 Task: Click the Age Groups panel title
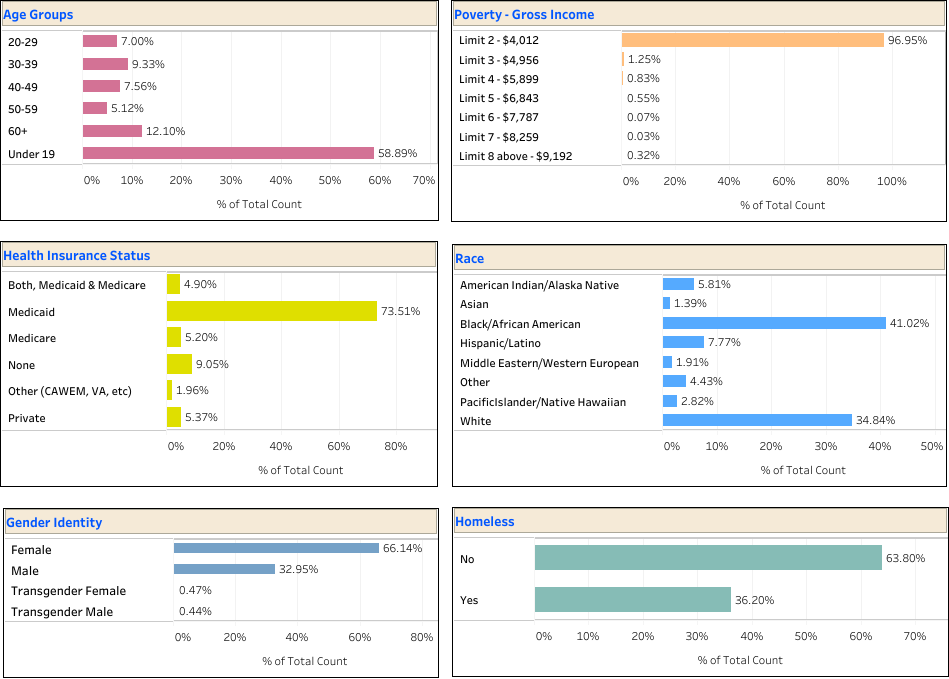(x=38, y=14)
